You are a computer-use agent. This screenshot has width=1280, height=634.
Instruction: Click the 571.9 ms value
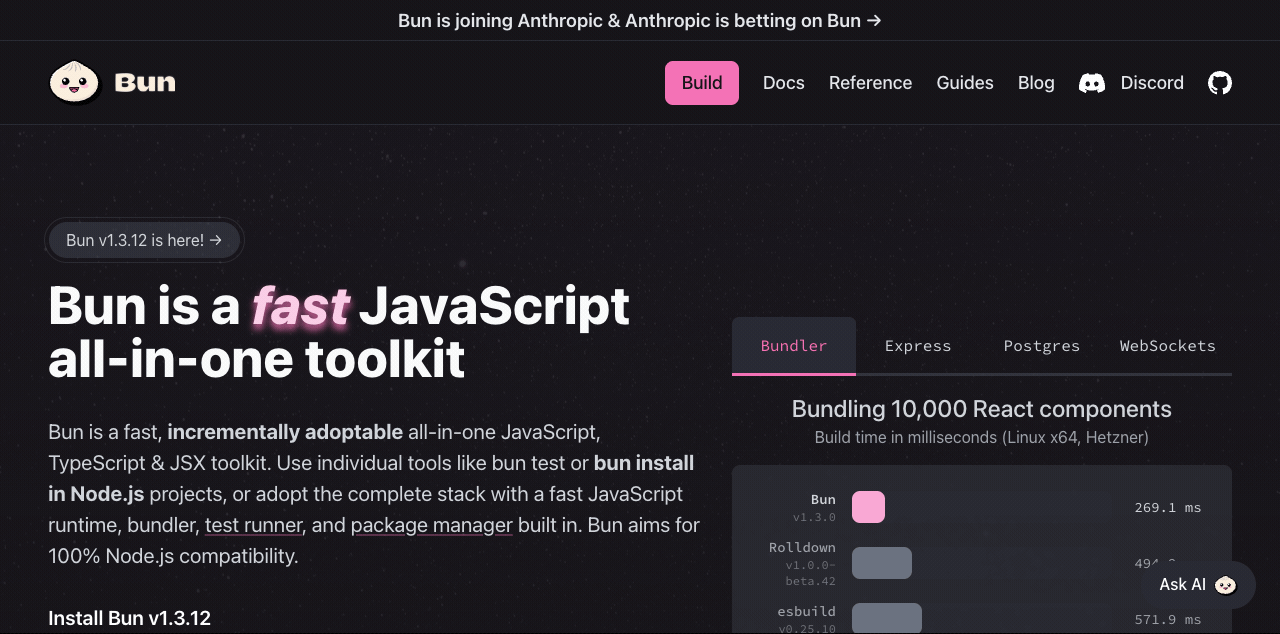click(x=1168, y=620)
